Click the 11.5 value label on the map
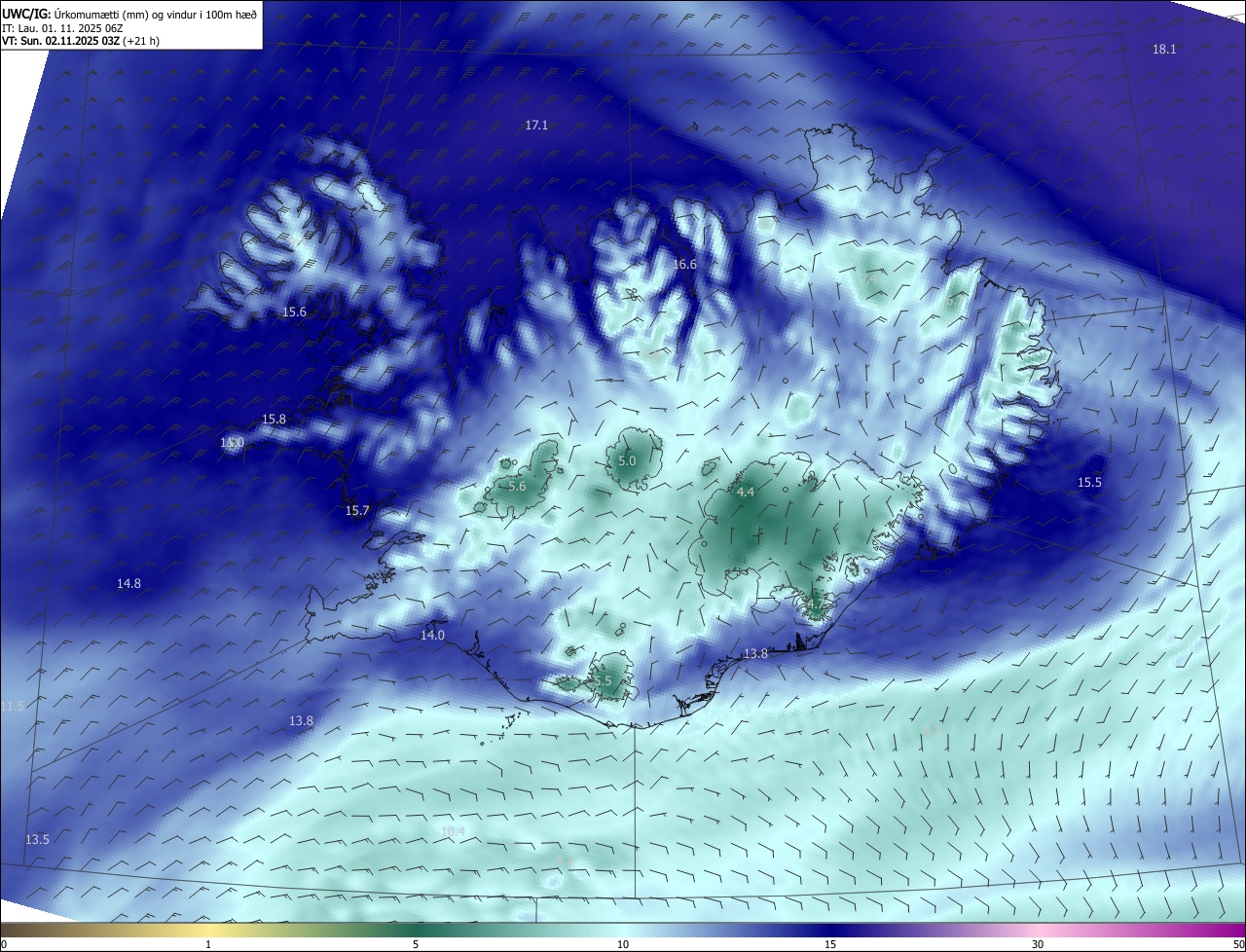Viewport: 1246px width, 952px height. pos(12,706)
